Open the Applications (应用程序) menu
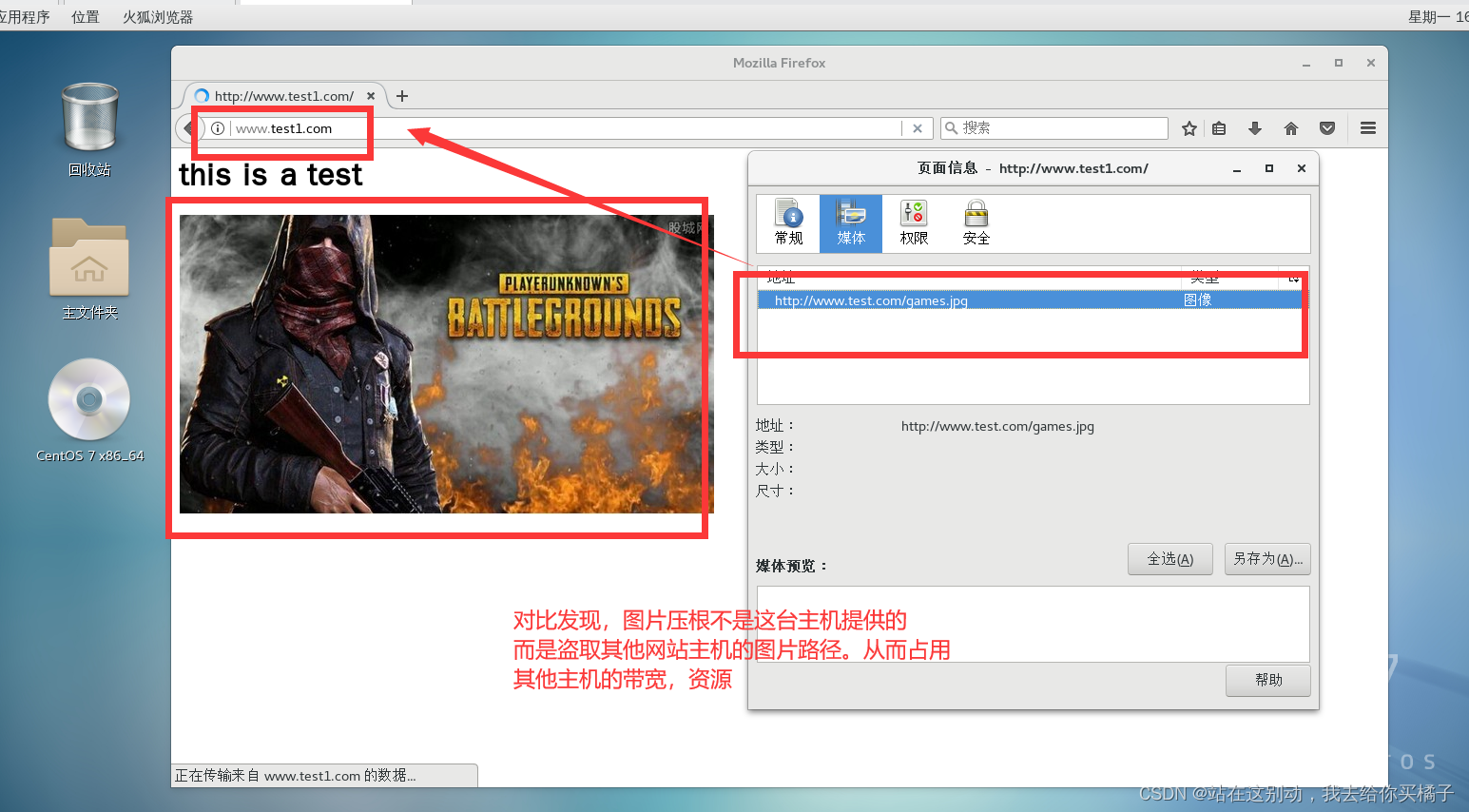The image size is (1469, 812). [25, 16]
